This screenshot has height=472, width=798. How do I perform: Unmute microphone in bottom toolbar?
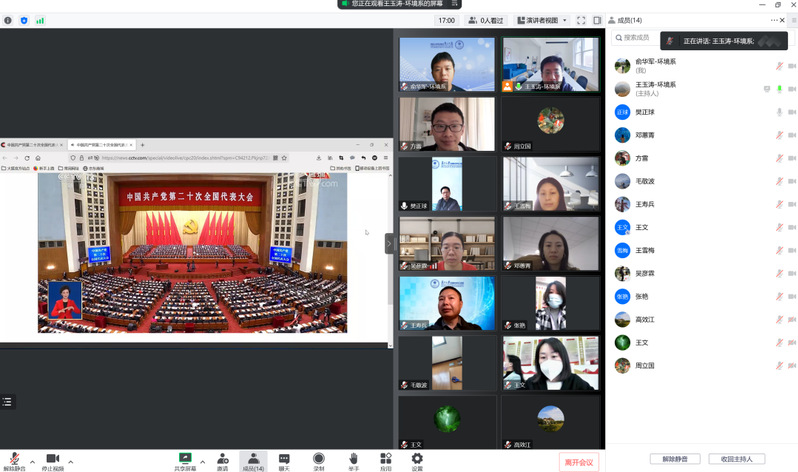(x=14, y=461)
